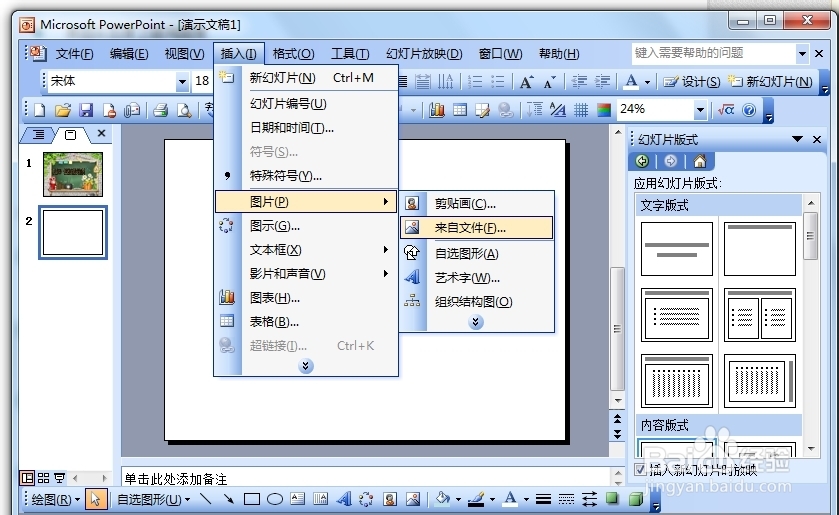Select the Arrow tool in drawing toolbar
The height and width of the screenshot is (515, 839).
[228, 499]
